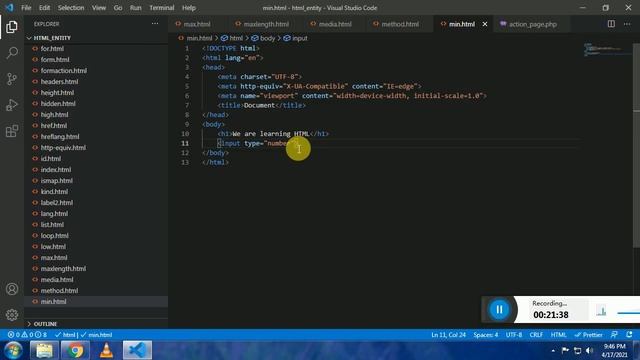Open the Extensions view
Image resolution: width=640 pixels, height=360 pixels.
(12, 131)
